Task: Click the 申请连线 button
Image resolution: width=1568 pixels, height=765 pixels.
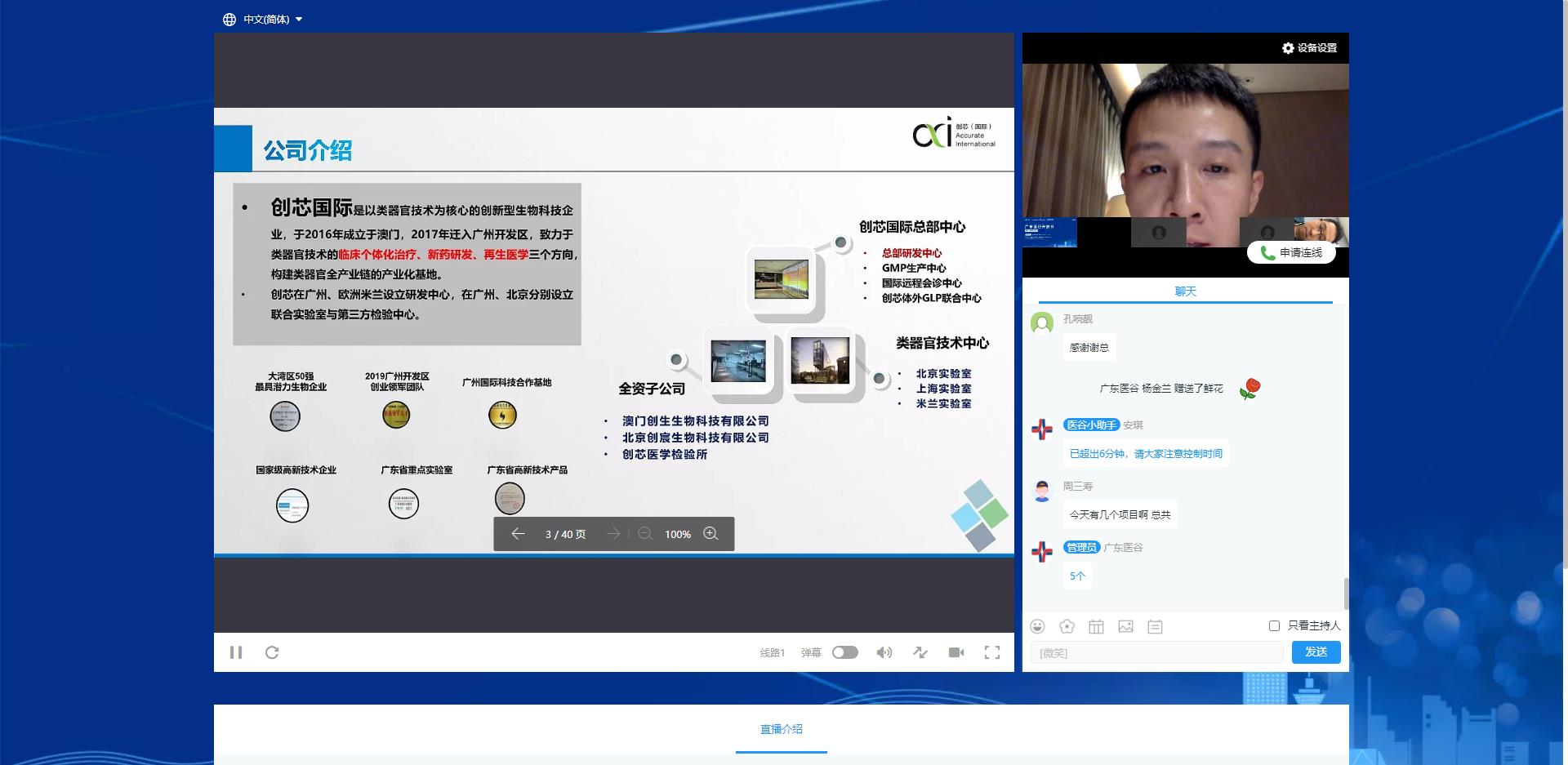Action: [x=1291, y=253]
